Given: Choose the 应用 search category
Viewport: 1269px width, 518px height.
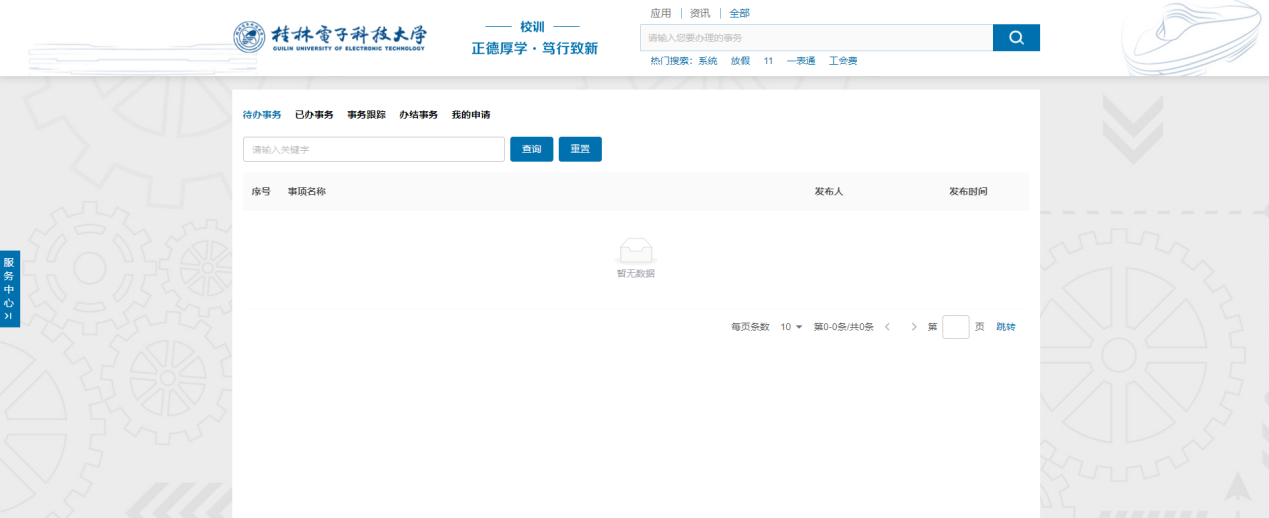Looking at the screenshot, I should coord(660,13).
